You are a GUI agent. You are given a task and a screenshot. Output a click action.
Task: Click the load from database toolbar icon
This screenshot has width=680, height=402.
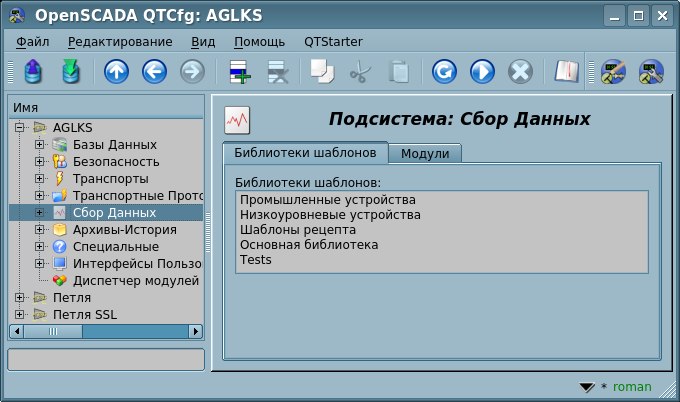(32, 72)
